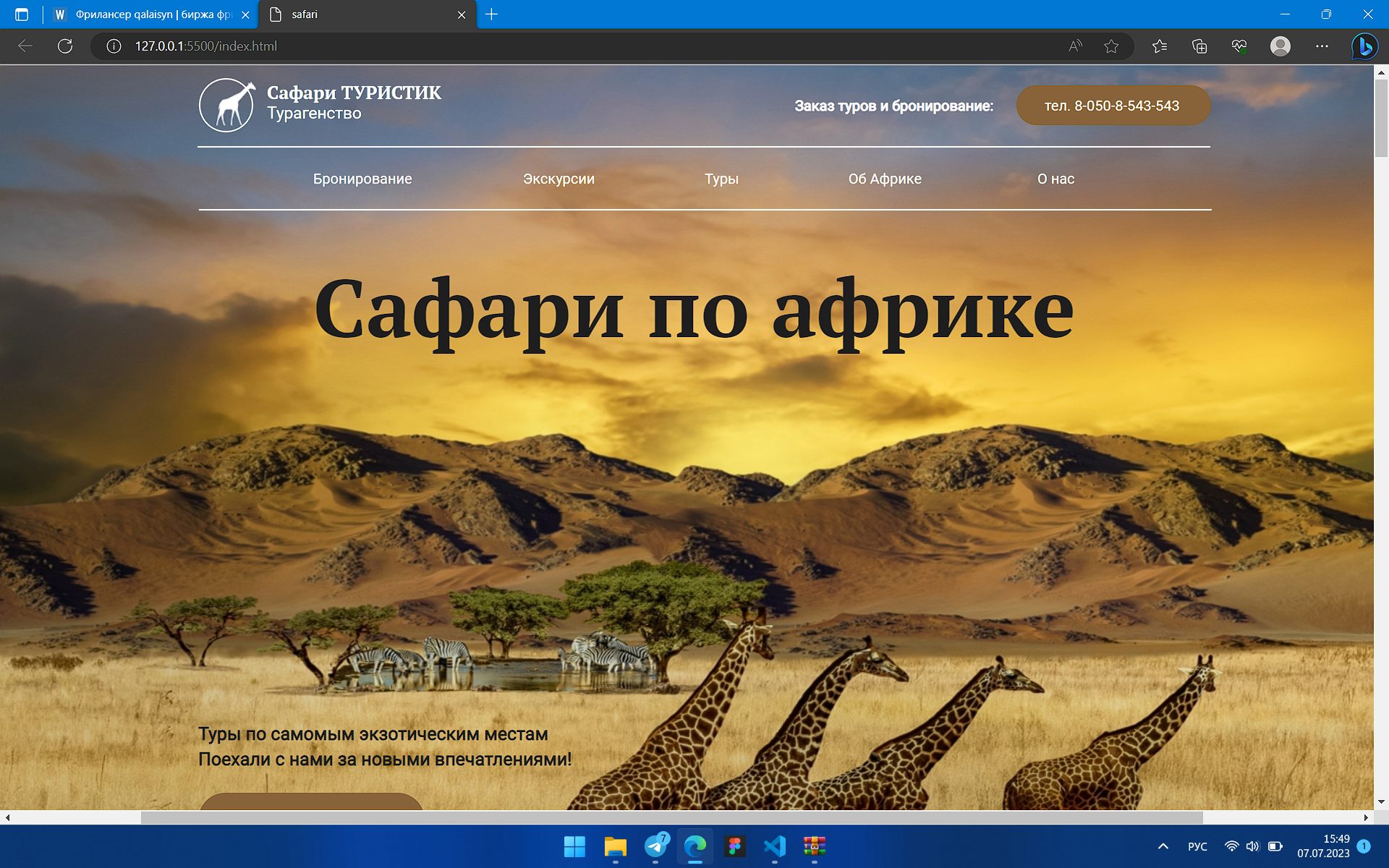The width and height of the screenshot is (1389, 868).
Task: Open Telegram from the taskbar
Action: (x=655, y=846)
